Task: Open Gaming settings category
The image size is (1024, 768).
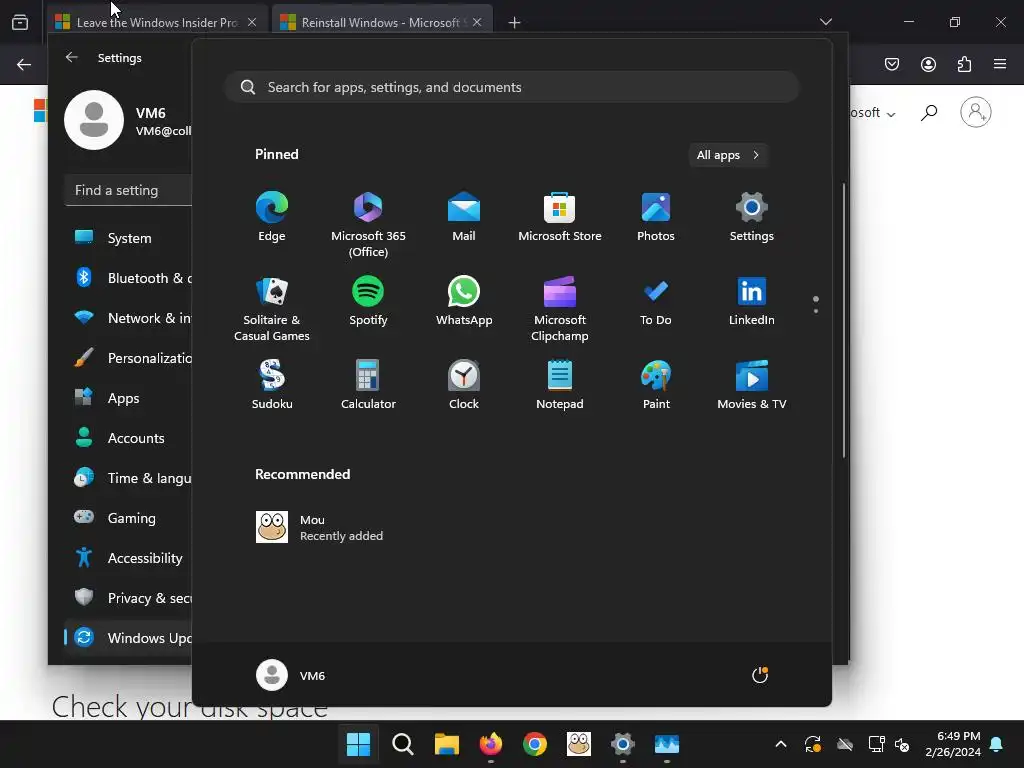Action: pyautogui.click(x=128, y=518)
